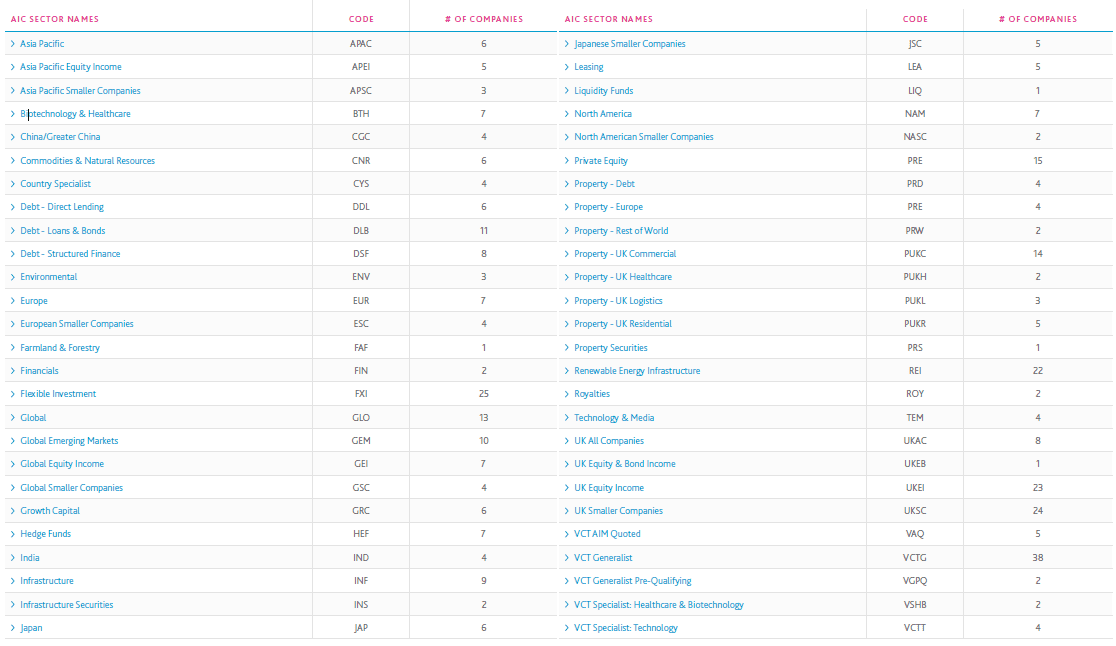Go to Renewable Energy Infrastructure sector
The height and width of the screenshot is (646, 1116).
pos(637,371)
